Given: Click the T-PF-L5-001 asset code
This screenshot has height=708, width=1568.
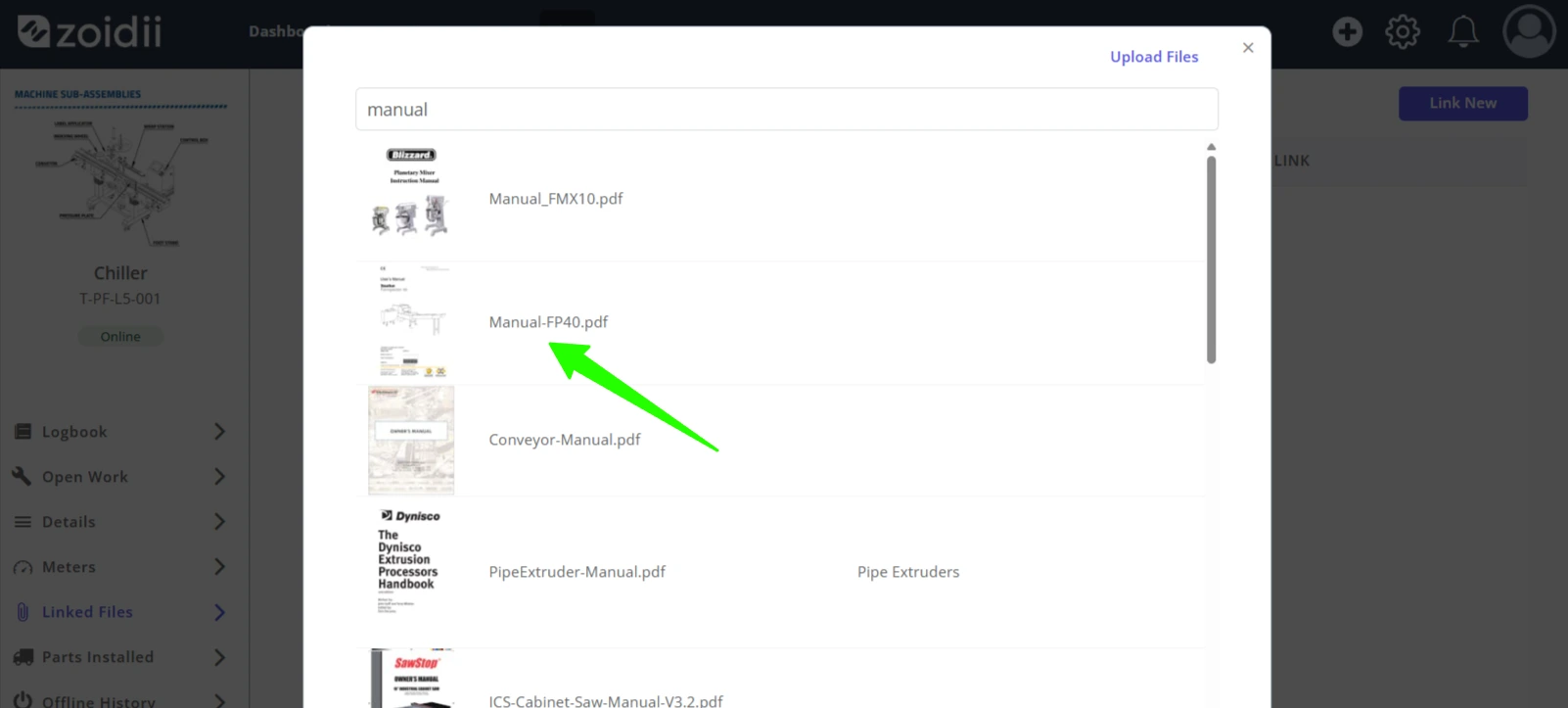Looking at the screenshot, I should 120,299.
